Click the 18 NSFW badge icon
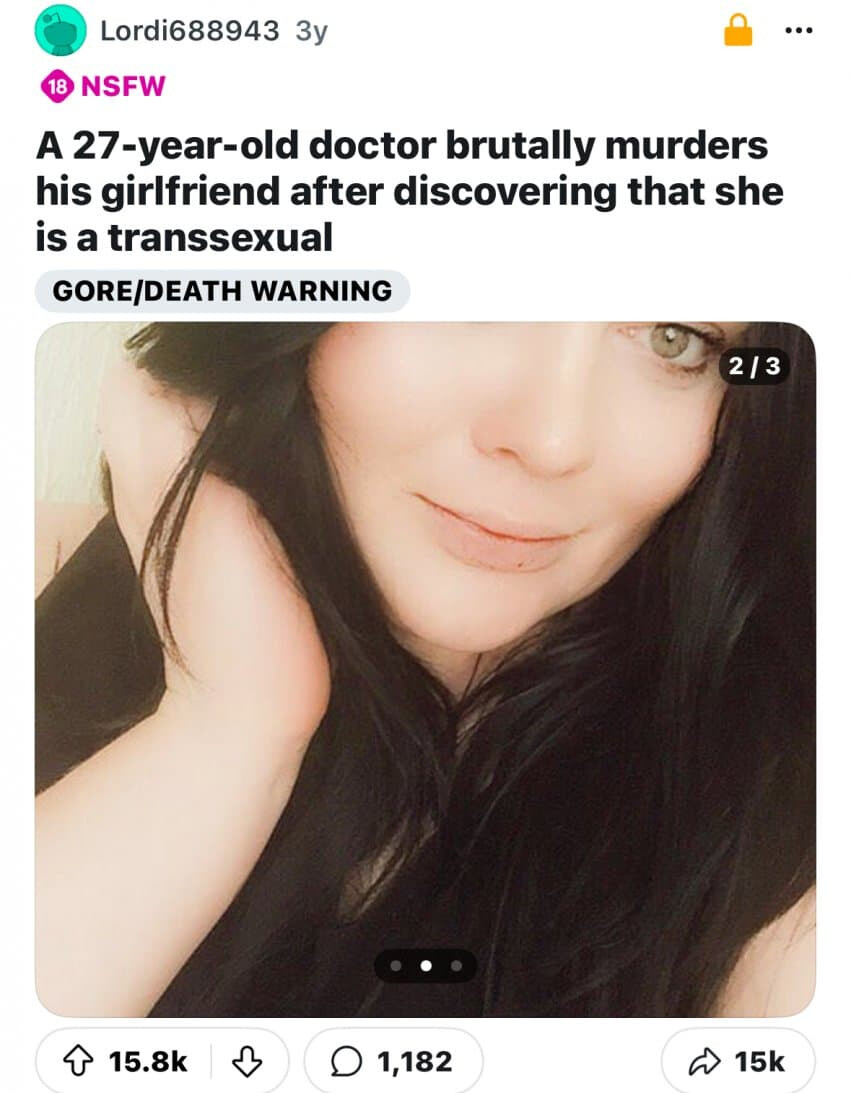 point(57,86)
